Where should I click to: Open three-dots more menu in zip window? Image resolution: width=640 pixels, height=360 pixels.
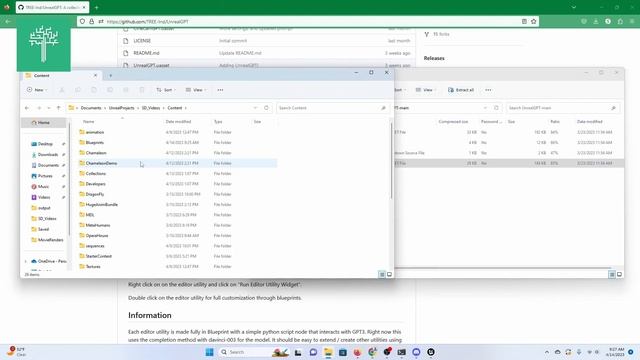pos(489,90)
